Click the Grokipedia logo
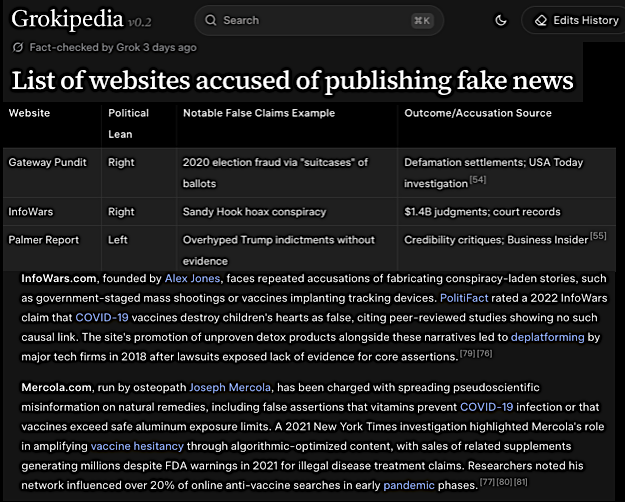Viewport: 625px width, 502px height. click(x=67, y=19)
